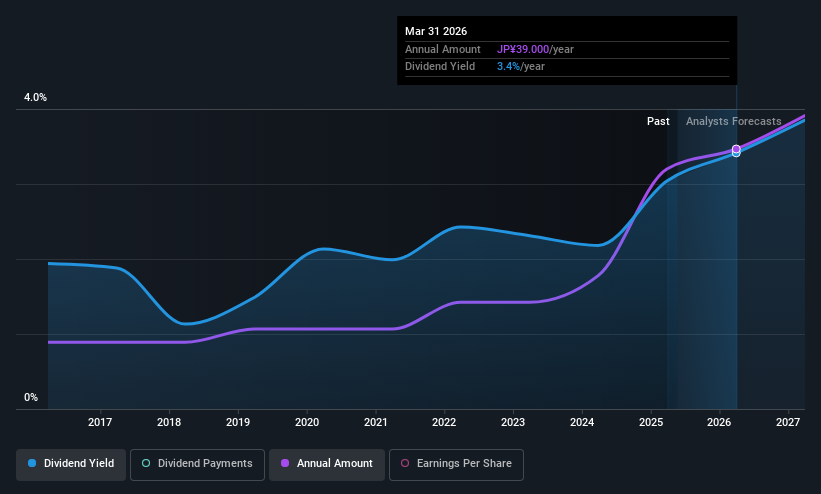
Task: Click the JP¥39.000/year tooltip value
Action: [x=535, y=49]
